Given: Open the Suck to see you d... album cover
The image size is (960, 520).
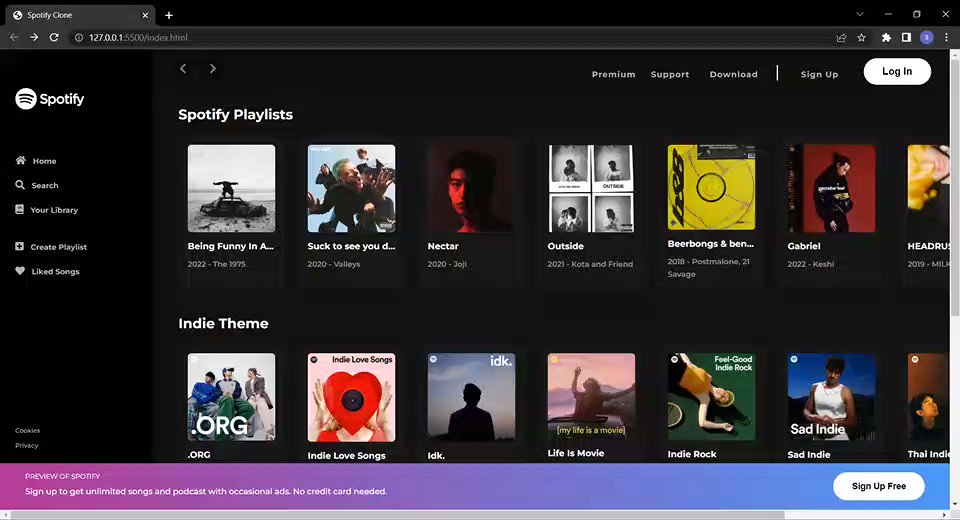Looking at the screenshot, I should [x=351, y=189].
